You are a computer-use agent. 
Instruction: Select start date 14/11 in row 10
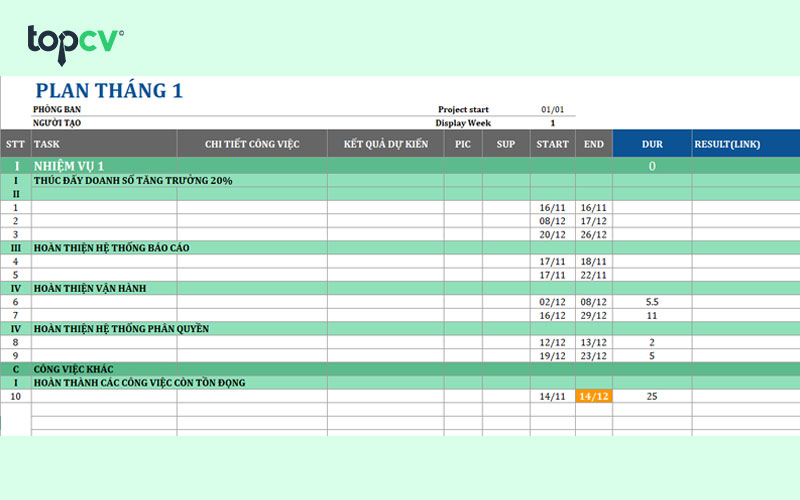553,396
